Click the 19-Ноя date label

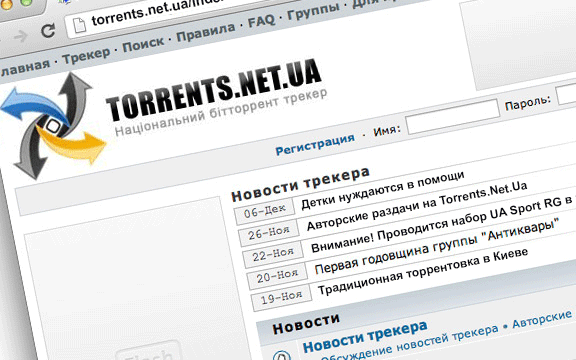pyautogui.click(x=281, y=297)
